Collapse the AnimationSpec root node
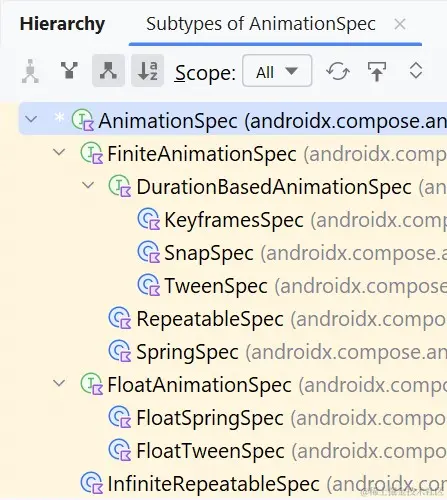The width and height of the screenshot is (447, 500). [31, 119]
